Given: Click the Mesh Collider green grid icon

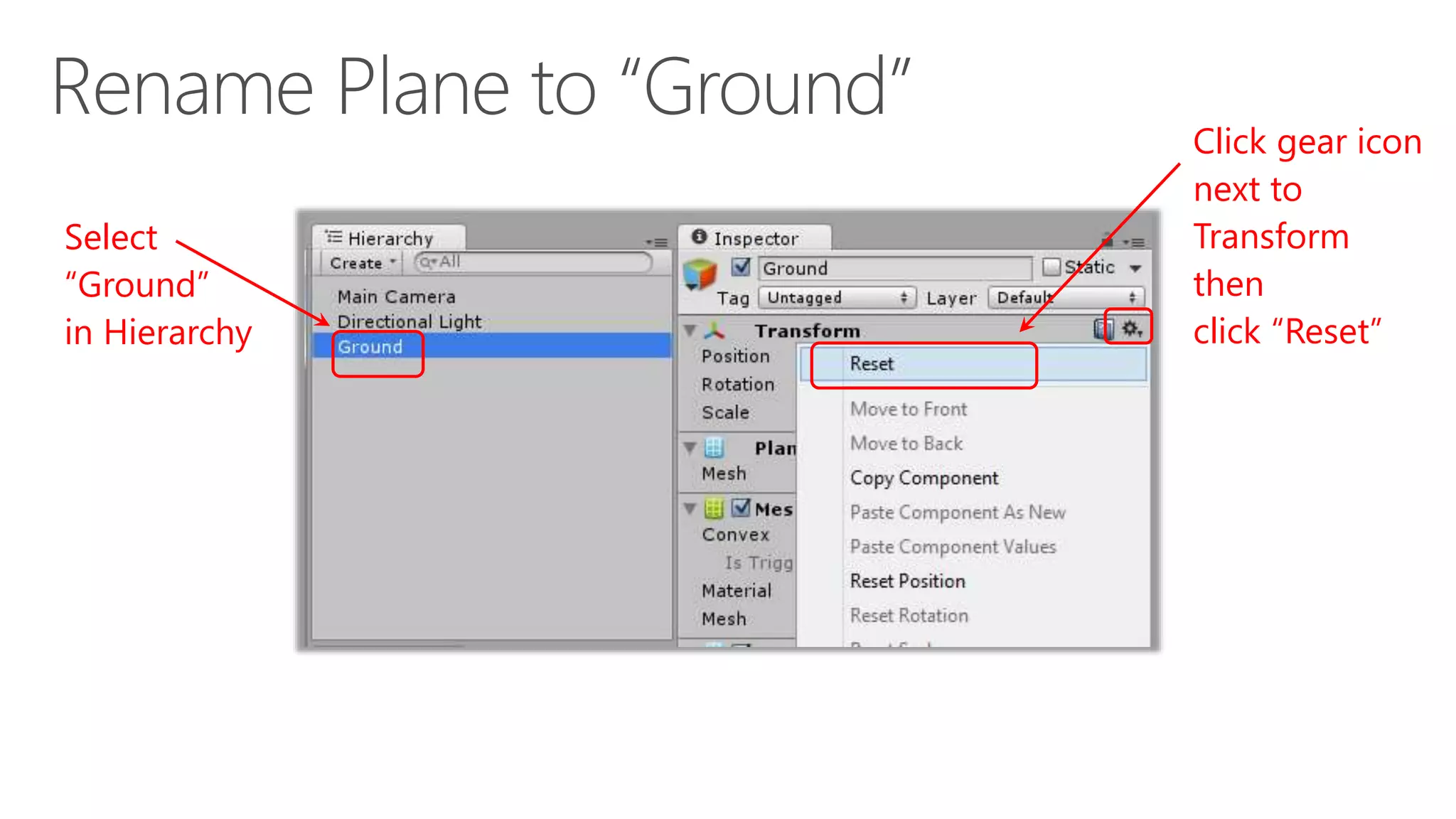Looking at the screenshot, I should coord(714,508).
